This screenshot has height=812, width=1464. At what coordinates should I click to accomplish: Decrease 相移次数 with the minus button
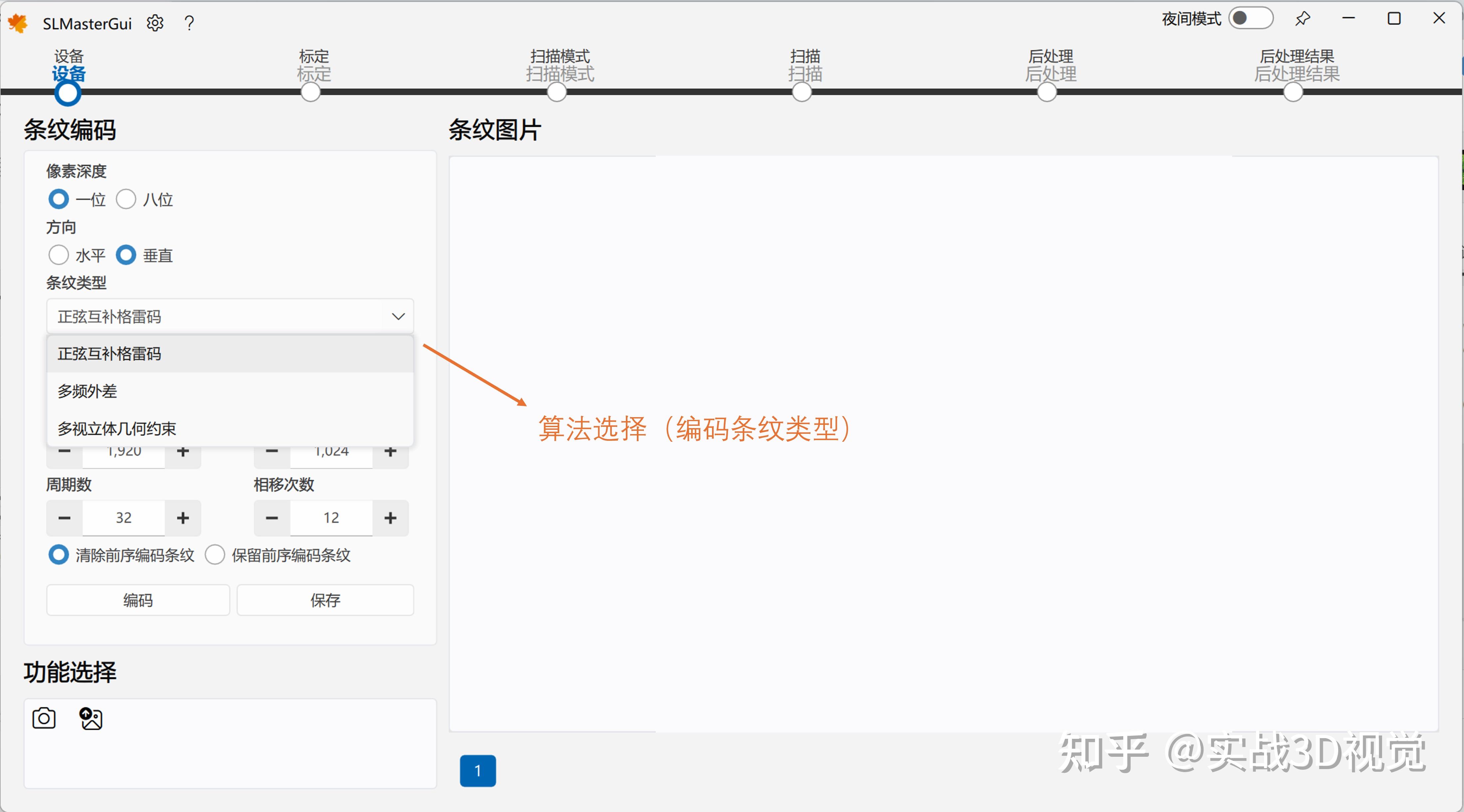tap(272, 518)
